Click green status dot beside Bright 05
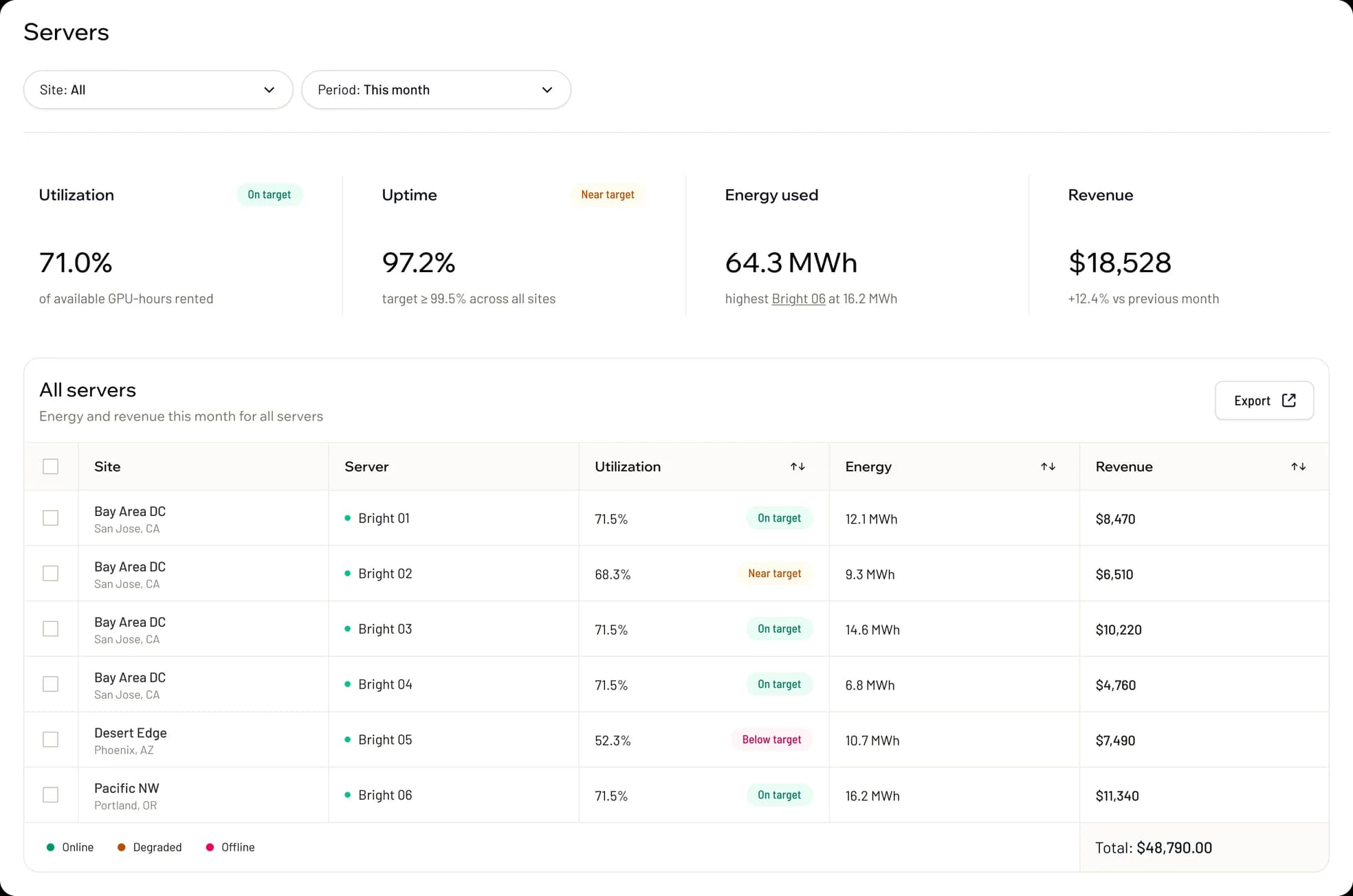The width and height of the screenshot is (1353, 896). tap(347, 739)
